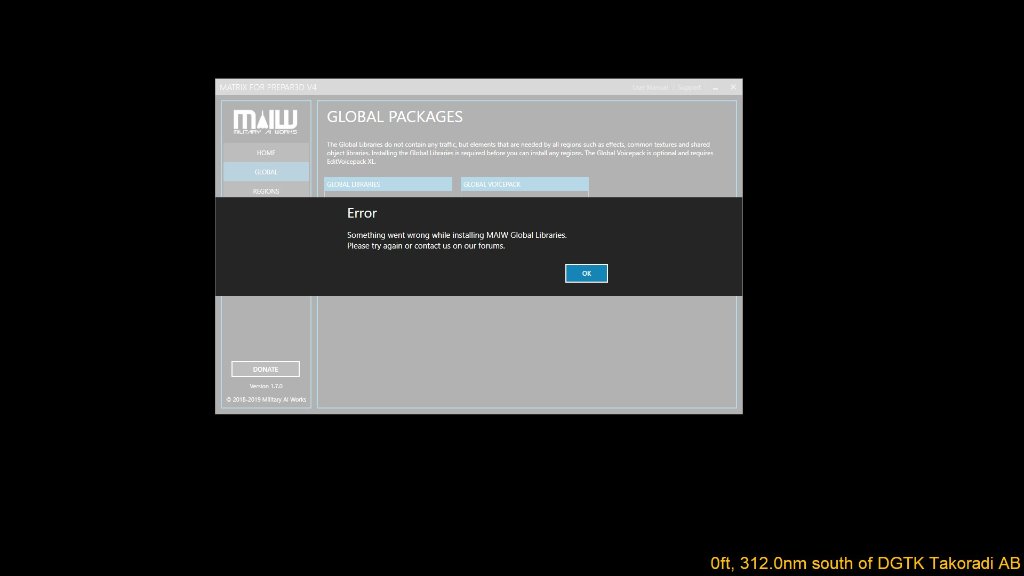Open the Support link in title bar
This screenshot has height=576, width=1024.
click(689, 88)
